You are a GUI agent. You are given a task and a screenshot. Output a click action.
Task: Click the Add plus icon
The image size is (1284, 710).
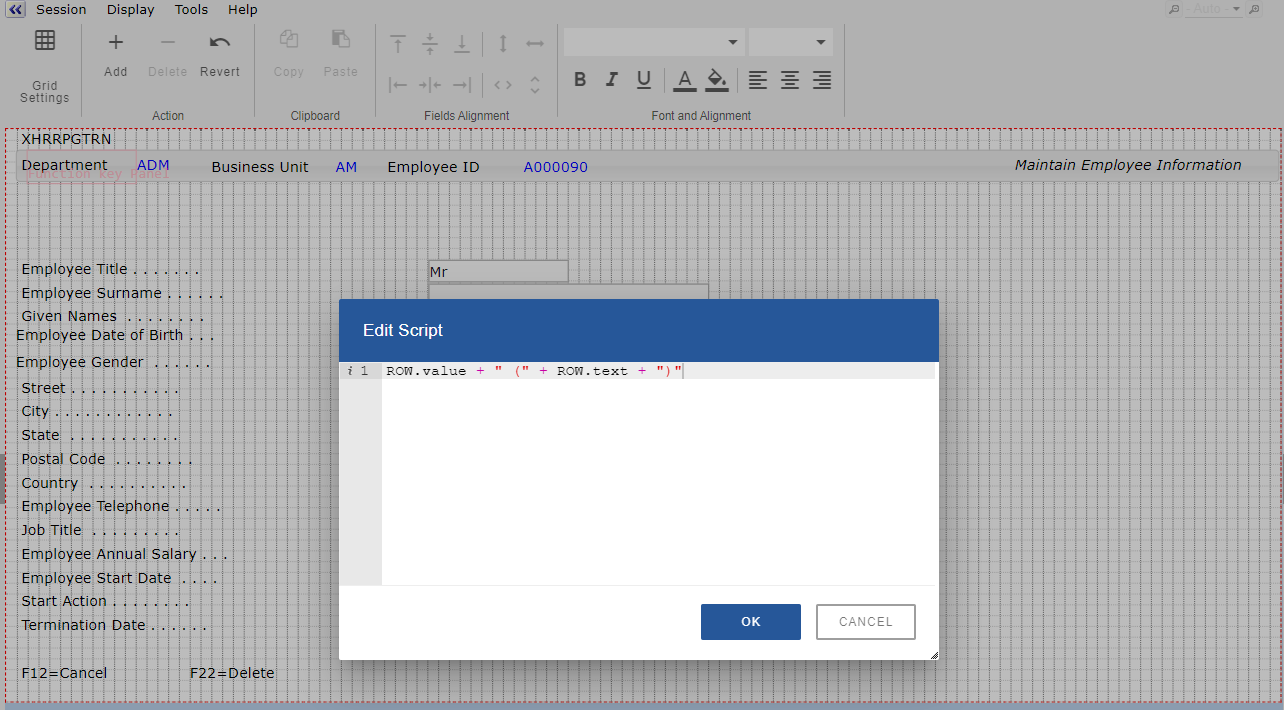[x=116, y=42]
